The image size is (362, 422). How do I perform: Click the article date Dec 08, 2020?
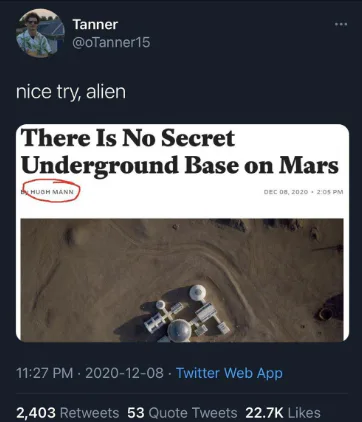(286, 192)
